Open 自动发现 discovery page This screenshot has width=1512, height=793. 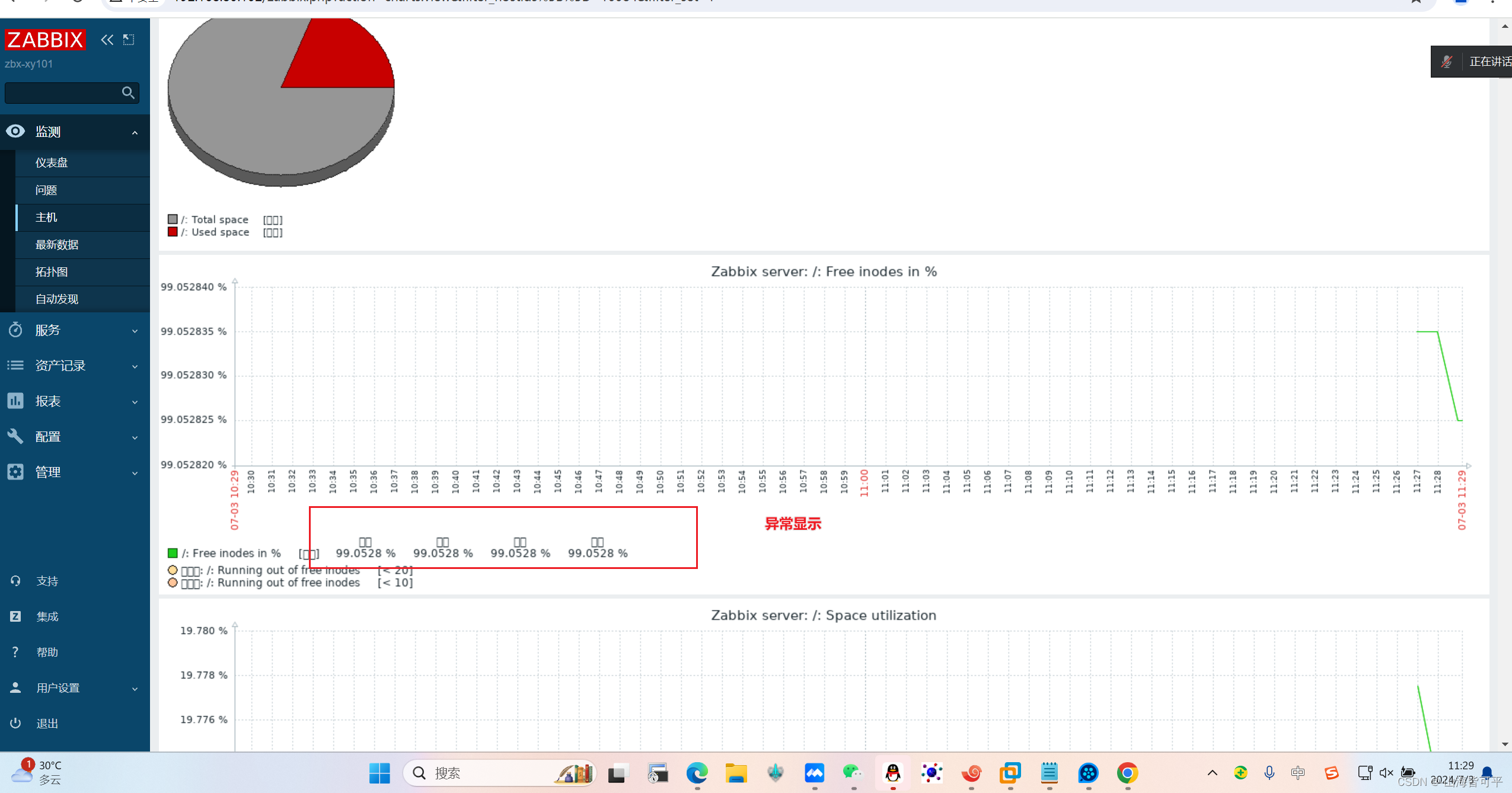[57, 299]
